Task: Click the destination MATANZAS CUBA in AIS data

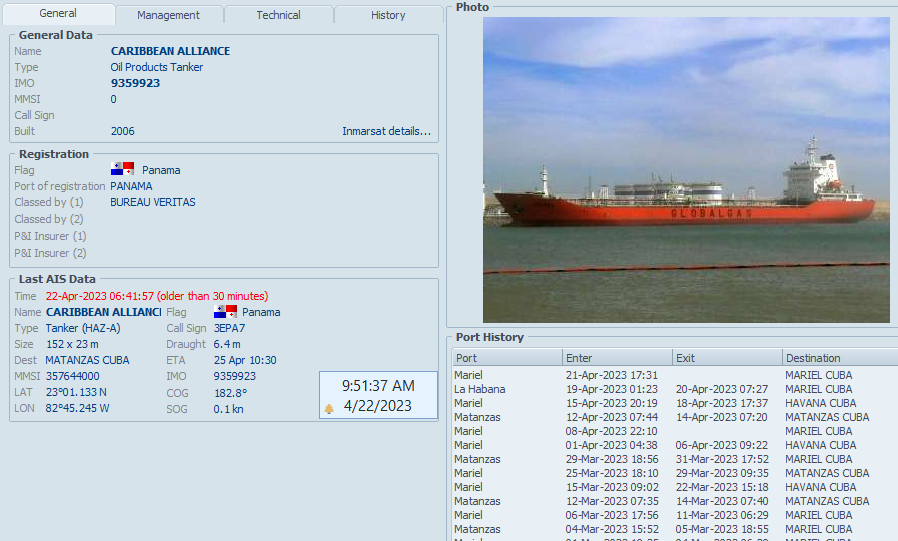Action: [87, 360]
